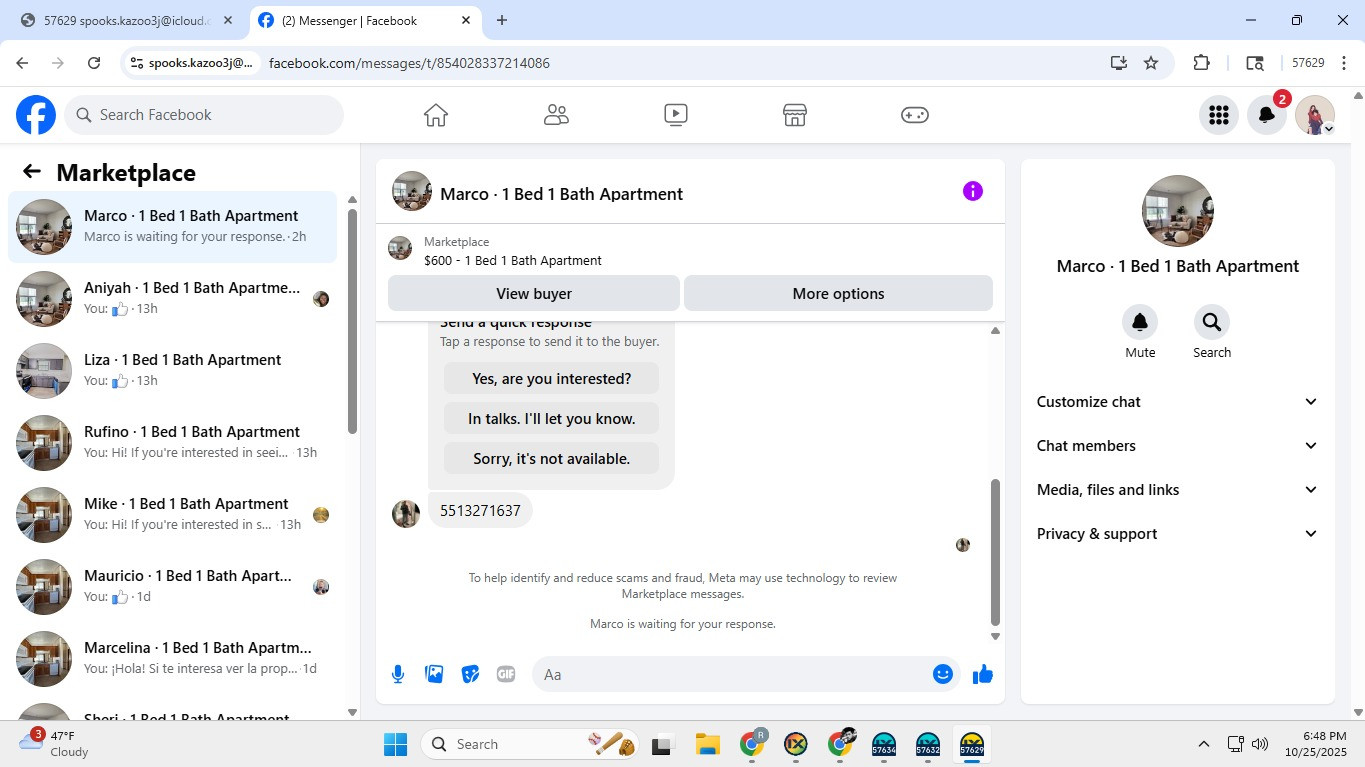Go back using the Marketplace arrow
1365x767 pixels.
32,172
